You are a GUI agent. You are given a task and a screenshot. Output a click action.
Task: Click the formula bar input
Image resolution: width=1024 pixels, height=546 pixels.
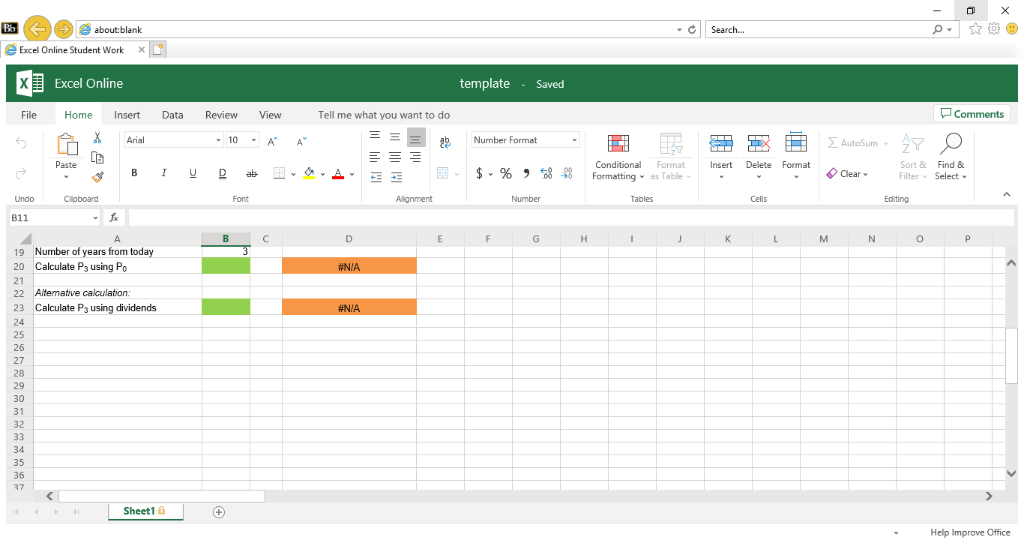tap(569, 217)
